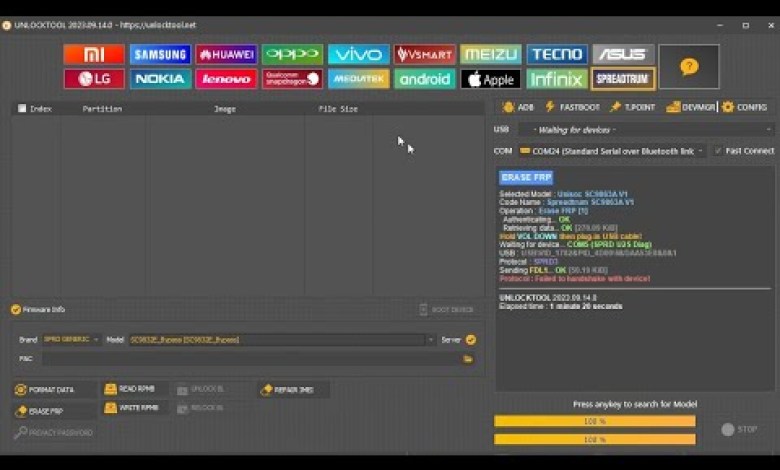
Task: Click the lower 100% progress bar
Action: [x=595, y=439]
